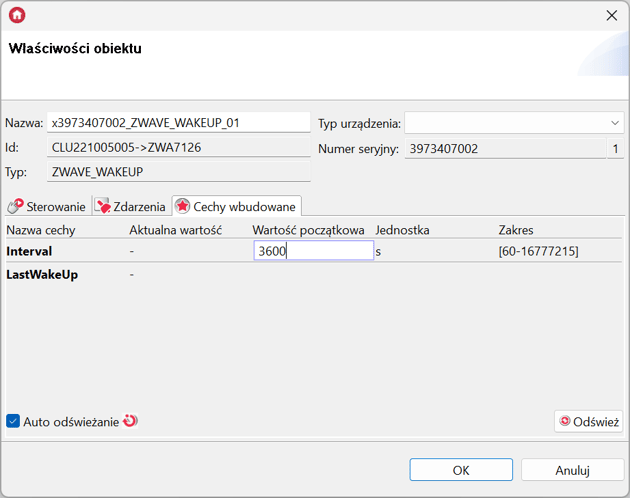Image resolution: width=630 pixels, height=498 pixels.
Task: Click the red spinner icon beside Auto odświeżanie
Action: [x=129, y=421]
